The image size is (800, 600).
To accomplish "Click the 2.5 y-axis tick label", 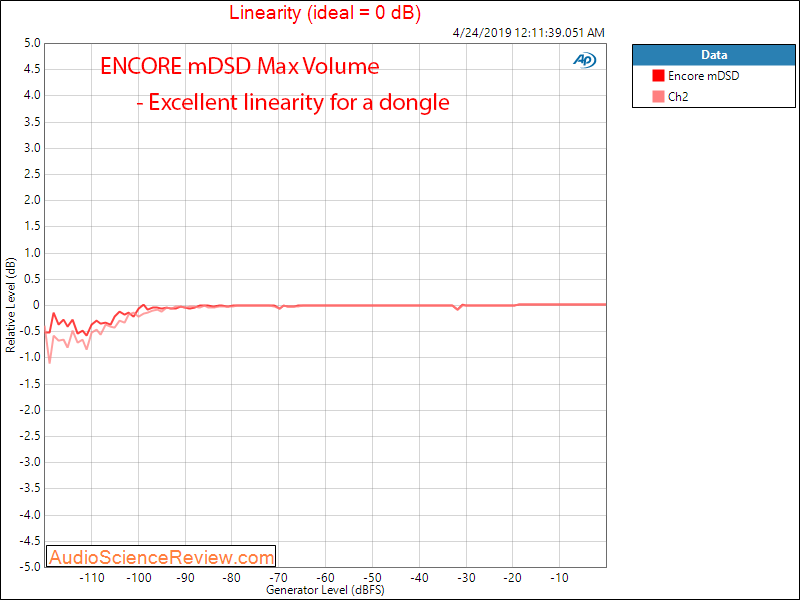I will coord(32,174).
